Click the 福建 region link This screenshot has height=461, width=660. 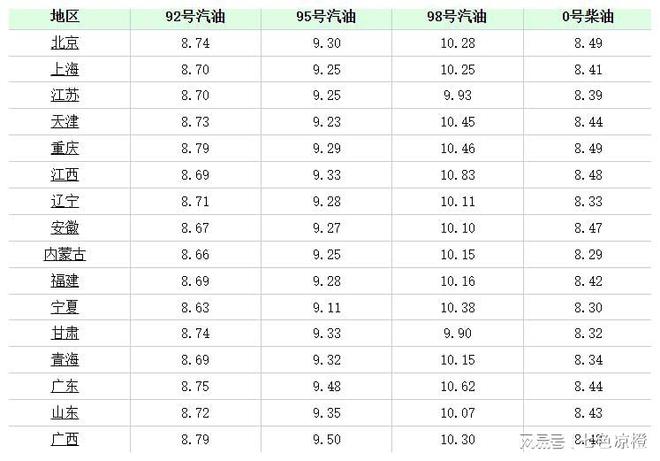click(x=65, y=280)
